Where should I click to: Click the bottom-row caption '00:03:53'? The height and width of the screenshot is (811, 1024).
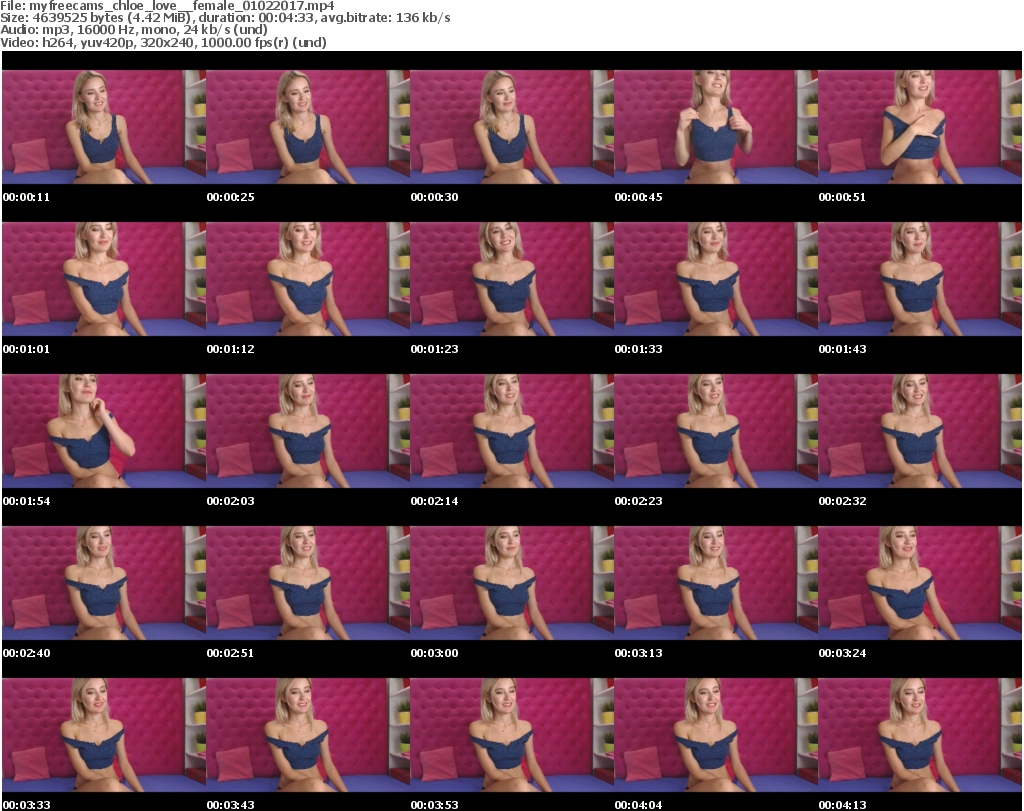coord(434,805)
